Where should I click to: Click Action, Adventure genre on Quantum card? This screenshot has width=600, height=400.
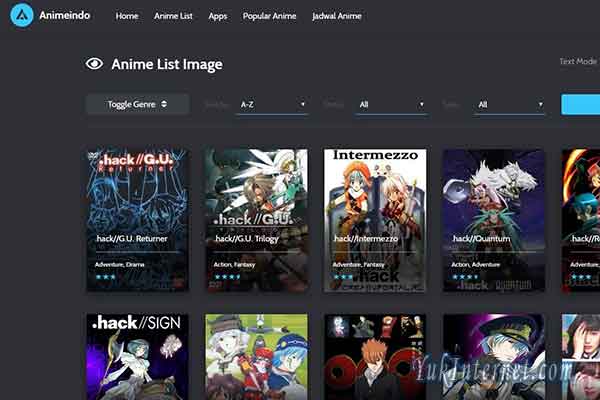(x=476, y=264)
